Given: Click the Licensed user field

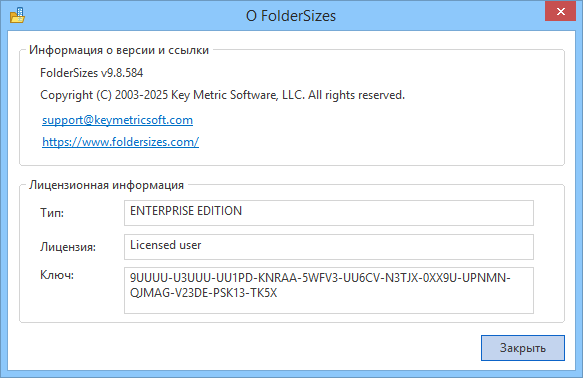Looking at the screenshot, I should (x=329, y=247).
